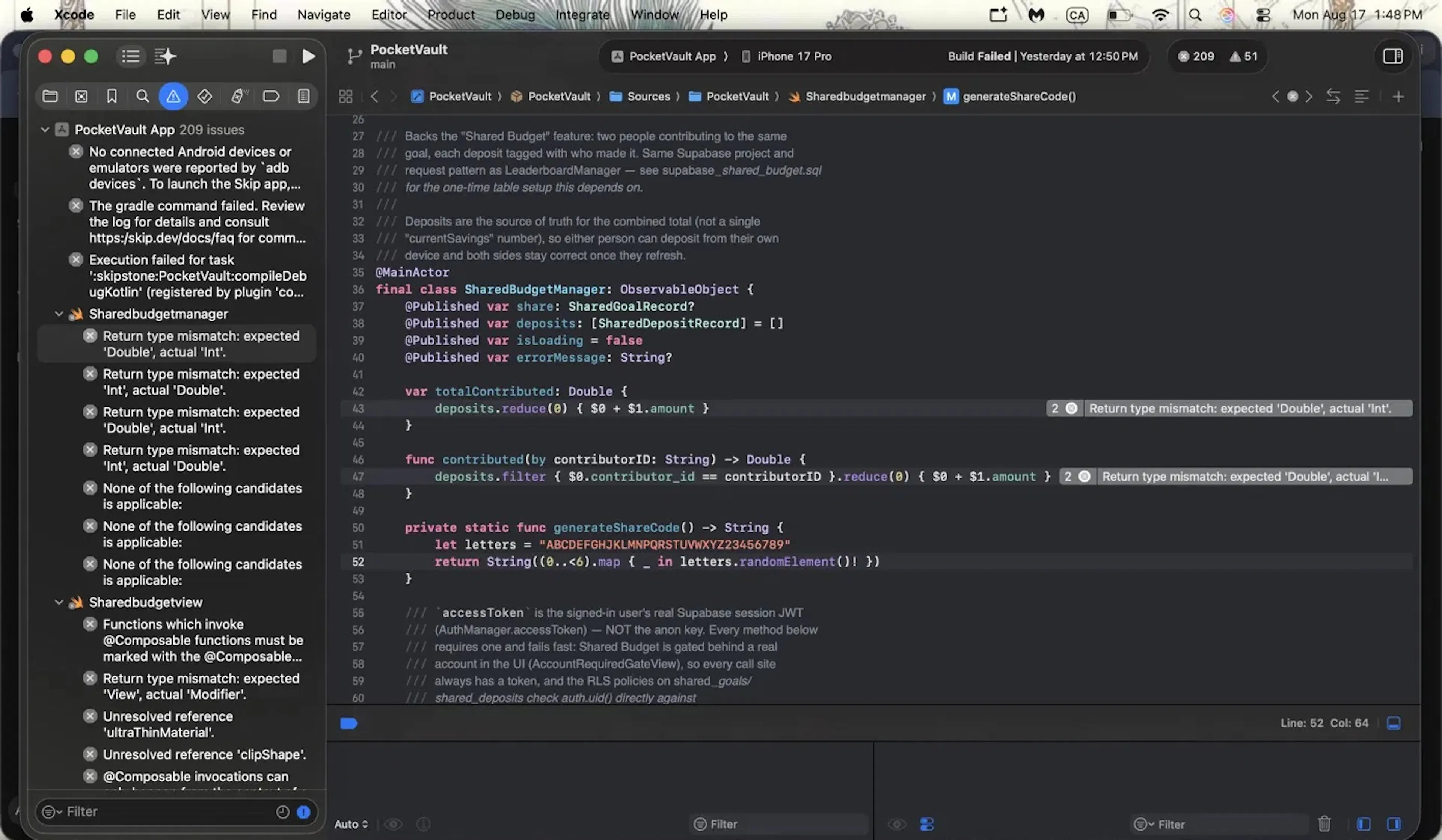
Task: Select the 'gradle command failed' issue
Action: click(188, 222)
